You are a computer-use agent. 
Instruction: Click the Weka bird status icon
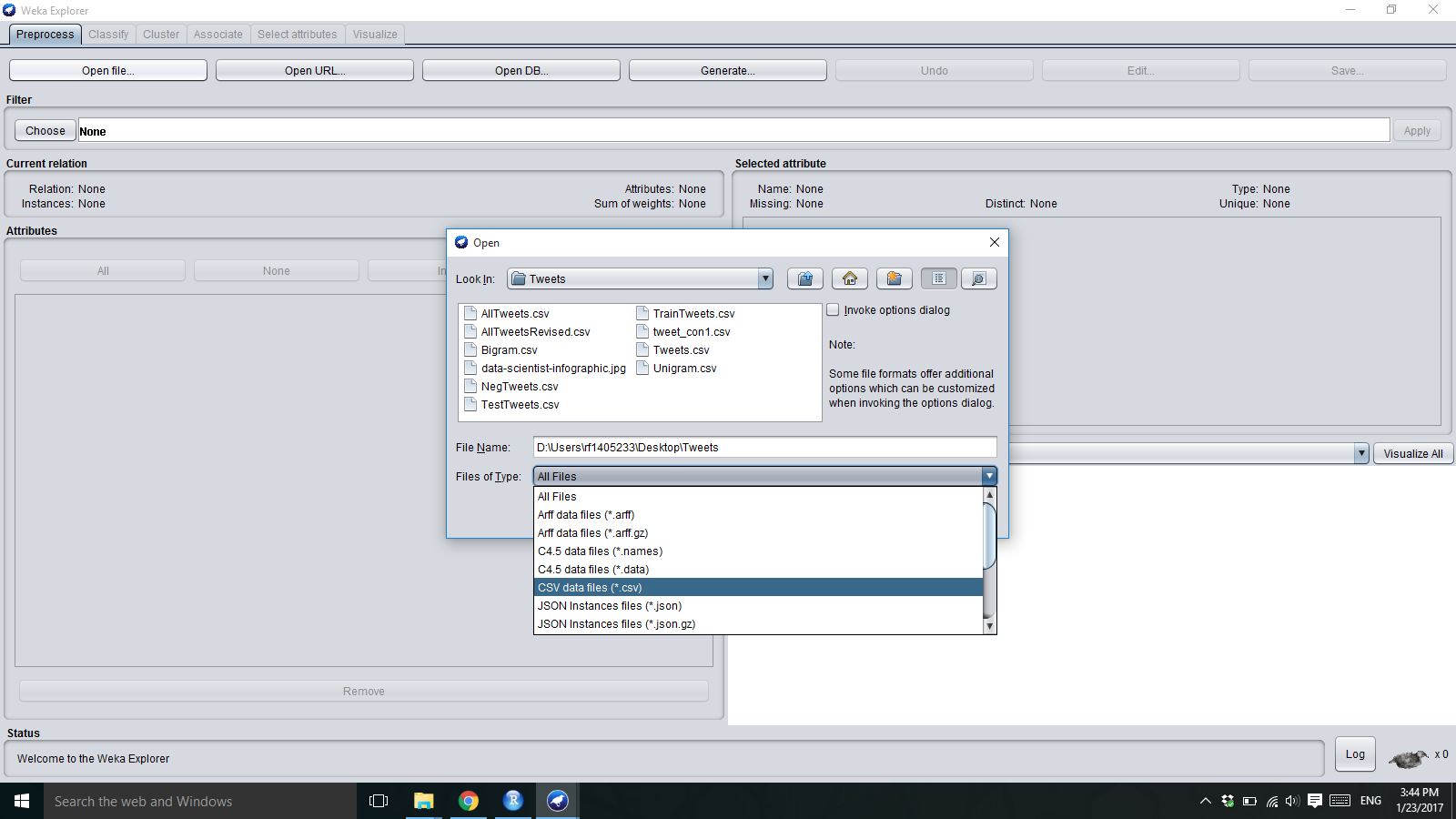coord(1408,757)
